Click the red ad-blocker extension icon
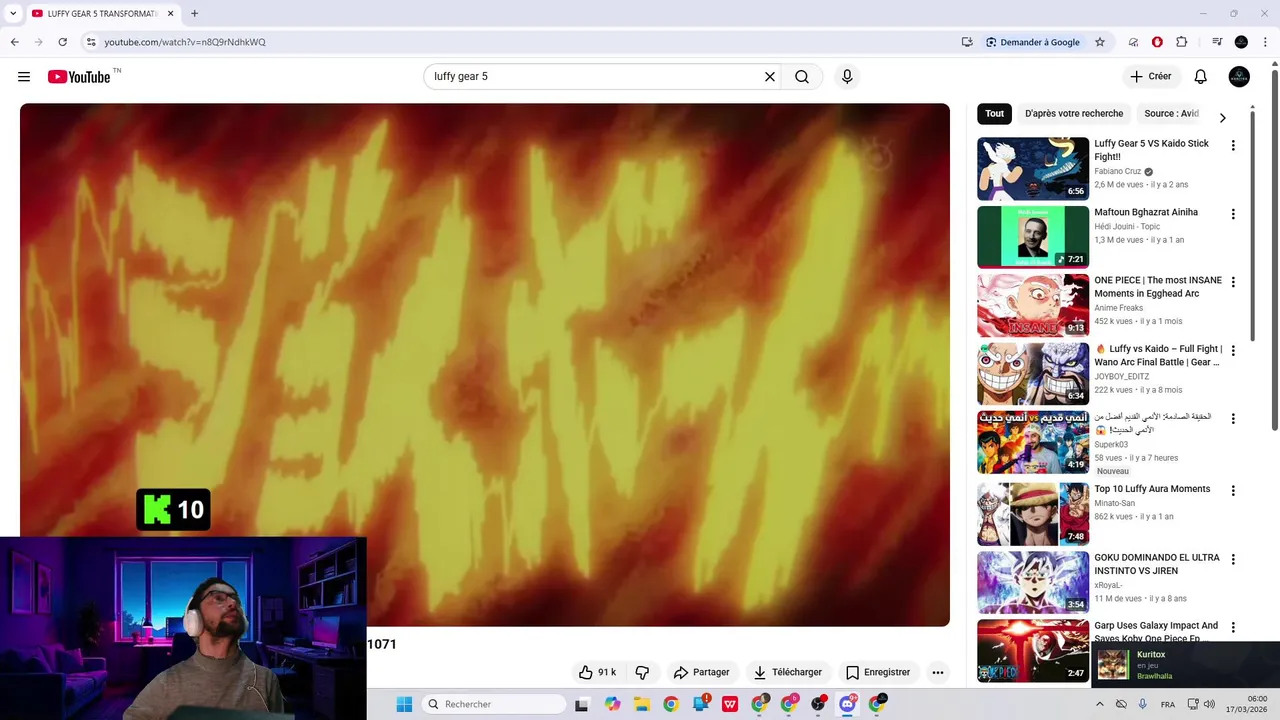 (x=1157, y=42)
